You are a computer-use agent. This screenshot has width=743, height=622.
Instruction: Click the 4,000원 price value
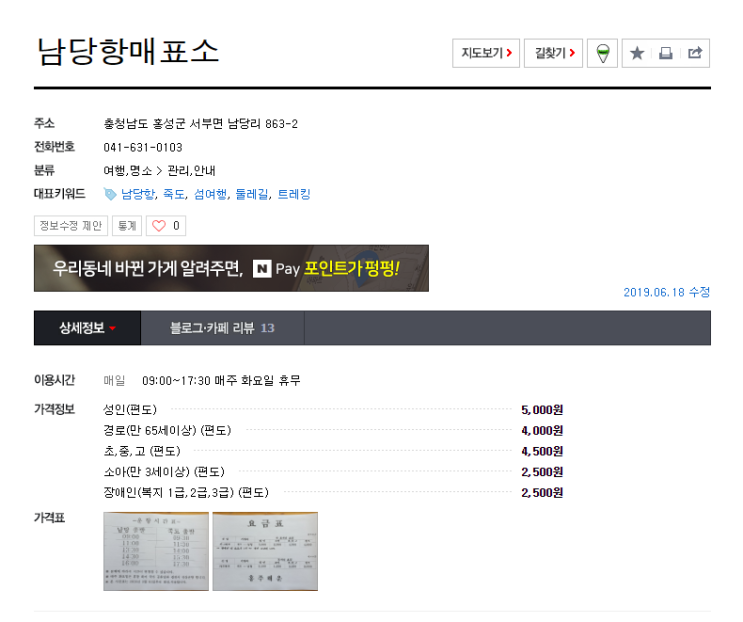[542, 431]
